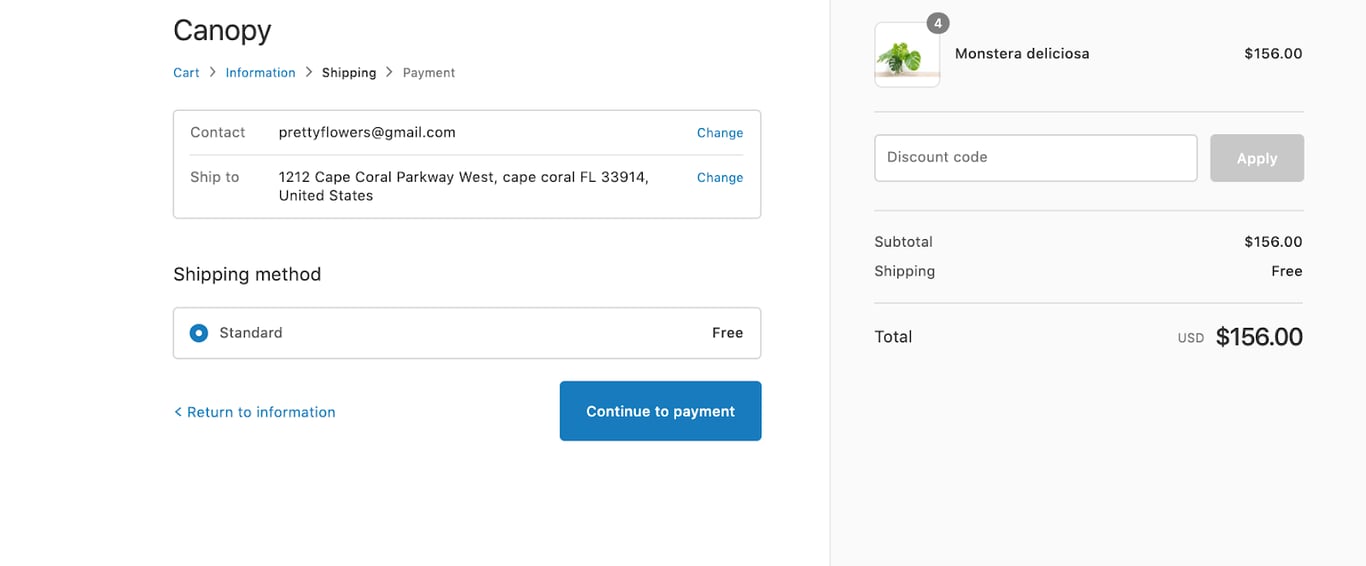Click the Canopy store title
Viewport: 1366px width, 566px height.
[x=222, y=30]
